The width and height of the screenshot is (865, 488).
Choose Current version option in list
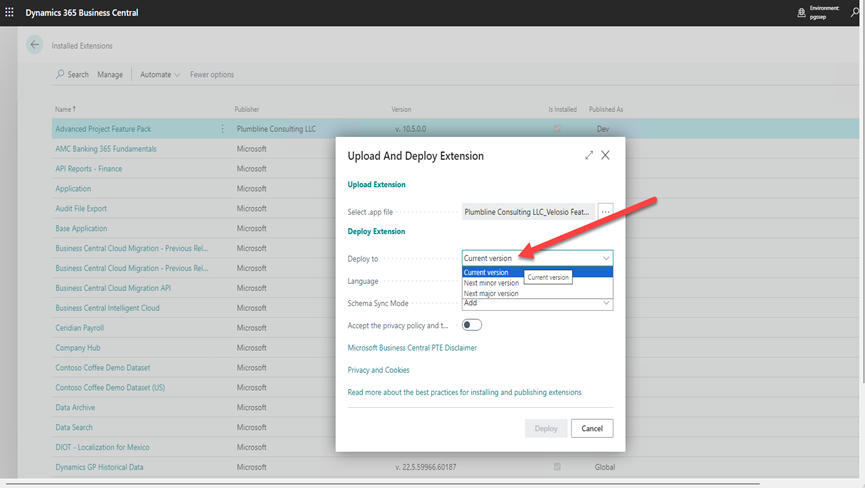tap(537, 272)
